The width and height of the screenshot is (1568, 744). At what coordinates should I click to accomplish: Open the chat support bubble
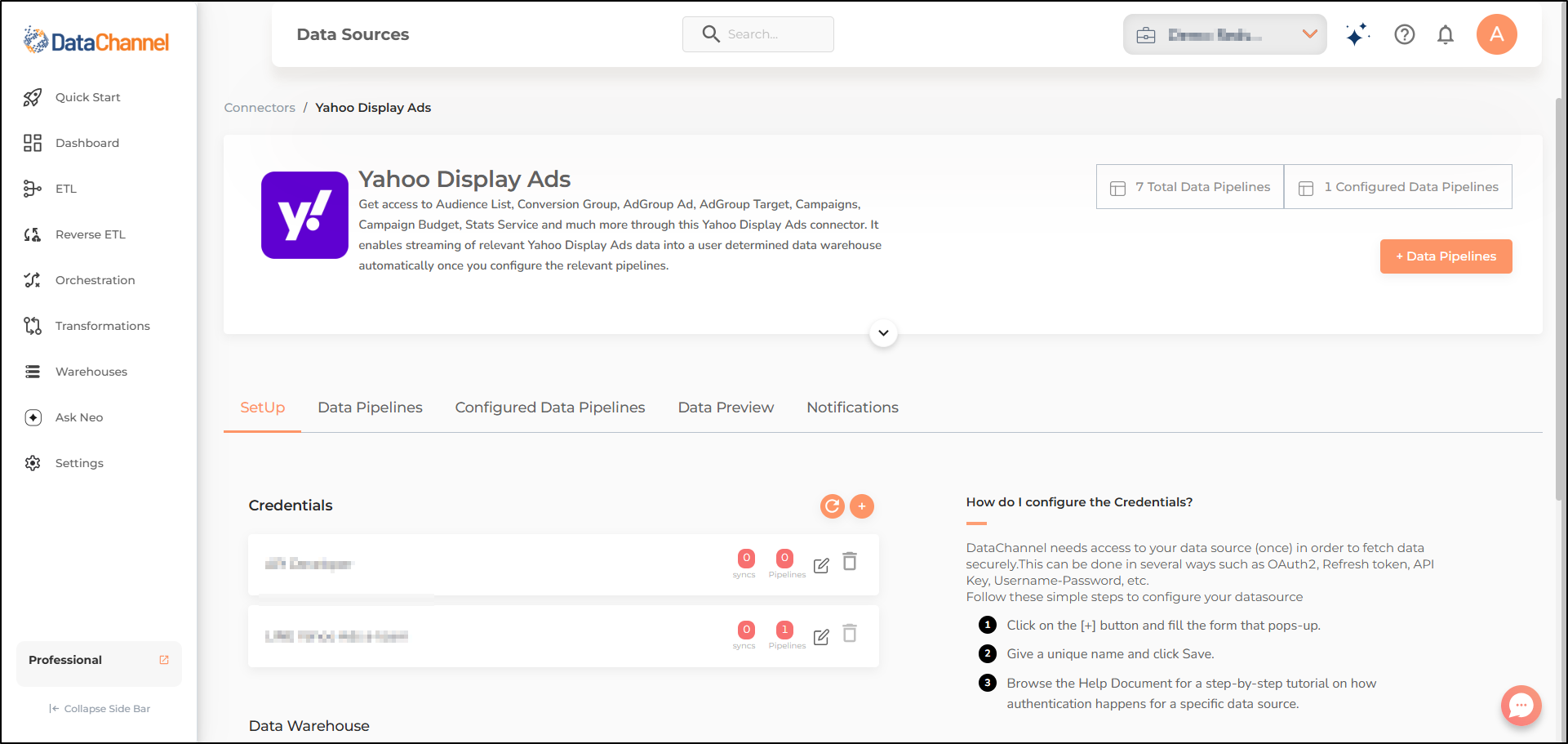click(1521, 706)
